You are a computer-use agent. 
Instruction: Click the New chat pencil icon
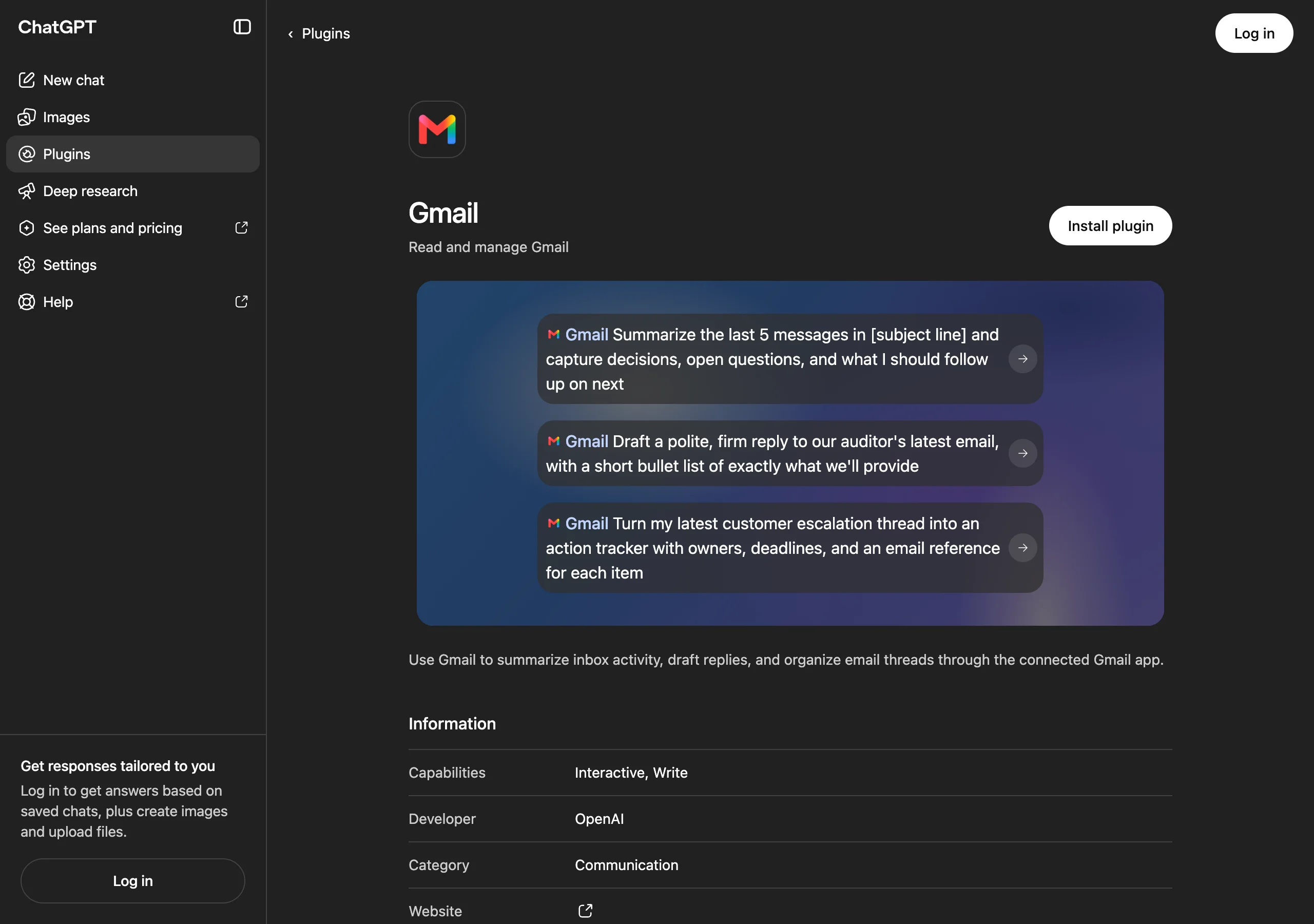(x=26, y=80)
